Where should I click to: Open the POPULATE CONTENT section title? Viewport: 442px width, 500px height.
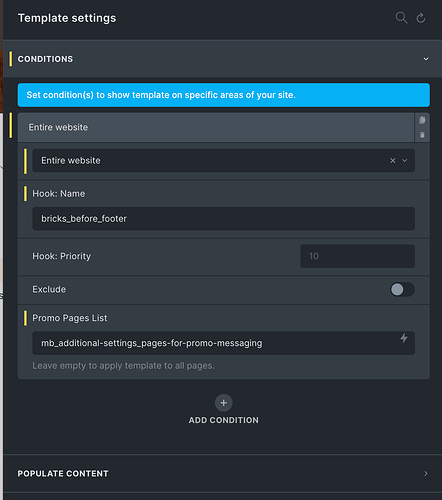63,474
